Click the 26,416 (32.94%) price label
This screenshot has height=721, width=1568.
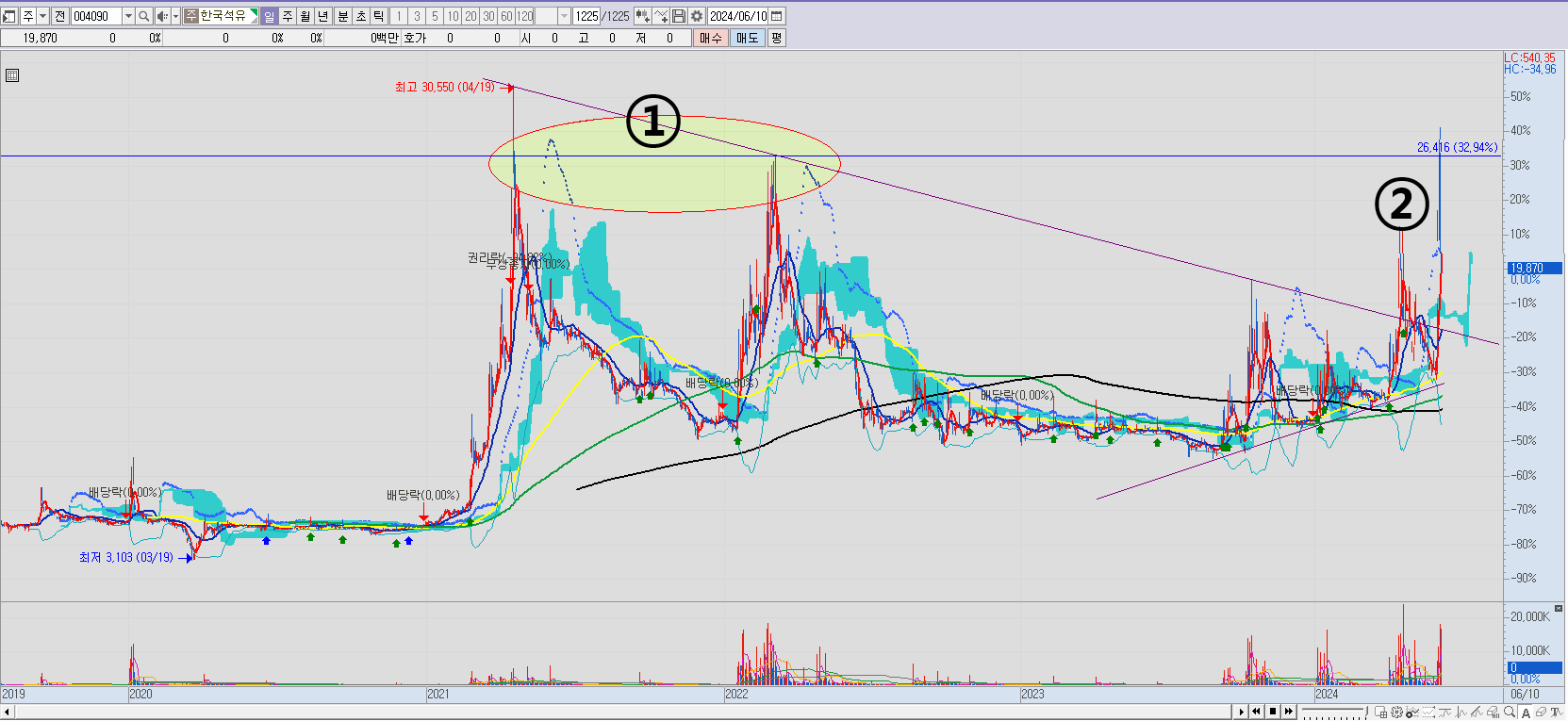click(x=1457, y=147)
